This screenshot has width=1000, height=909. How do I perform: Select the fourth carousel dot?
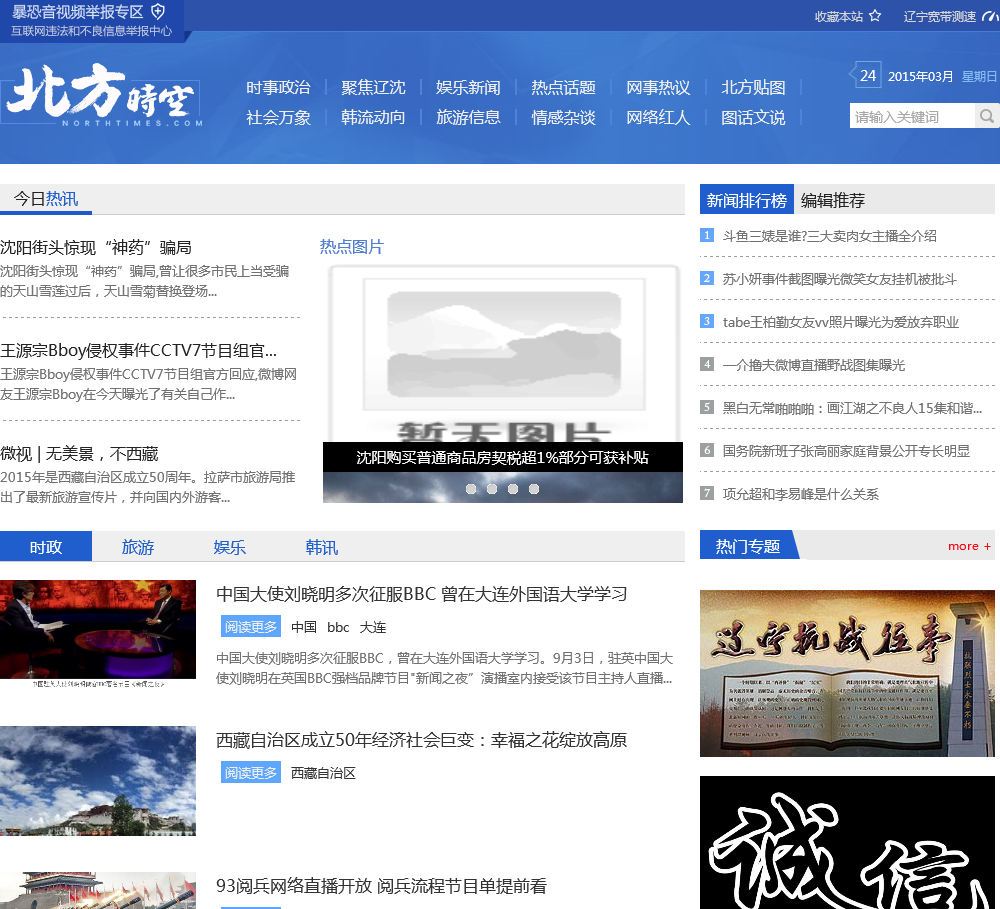coord(534,489)
